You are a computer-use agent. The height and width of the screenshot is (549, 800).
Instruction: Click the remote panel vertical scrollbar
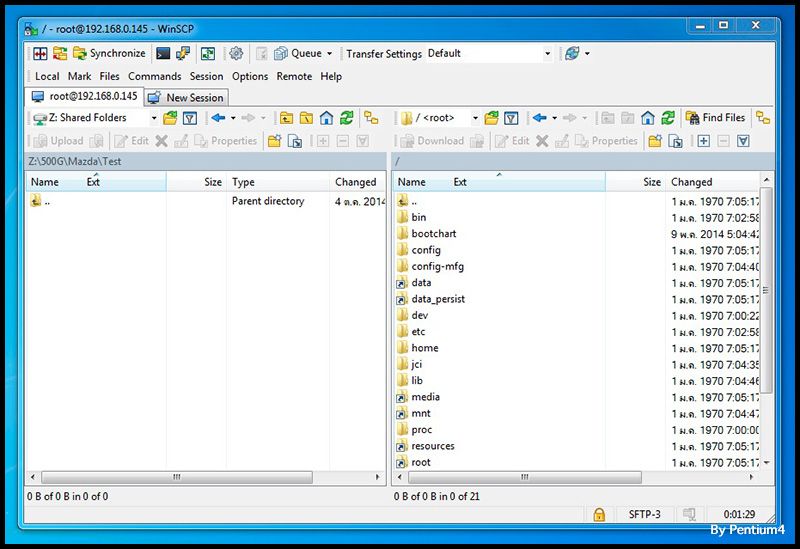(766, 290)
